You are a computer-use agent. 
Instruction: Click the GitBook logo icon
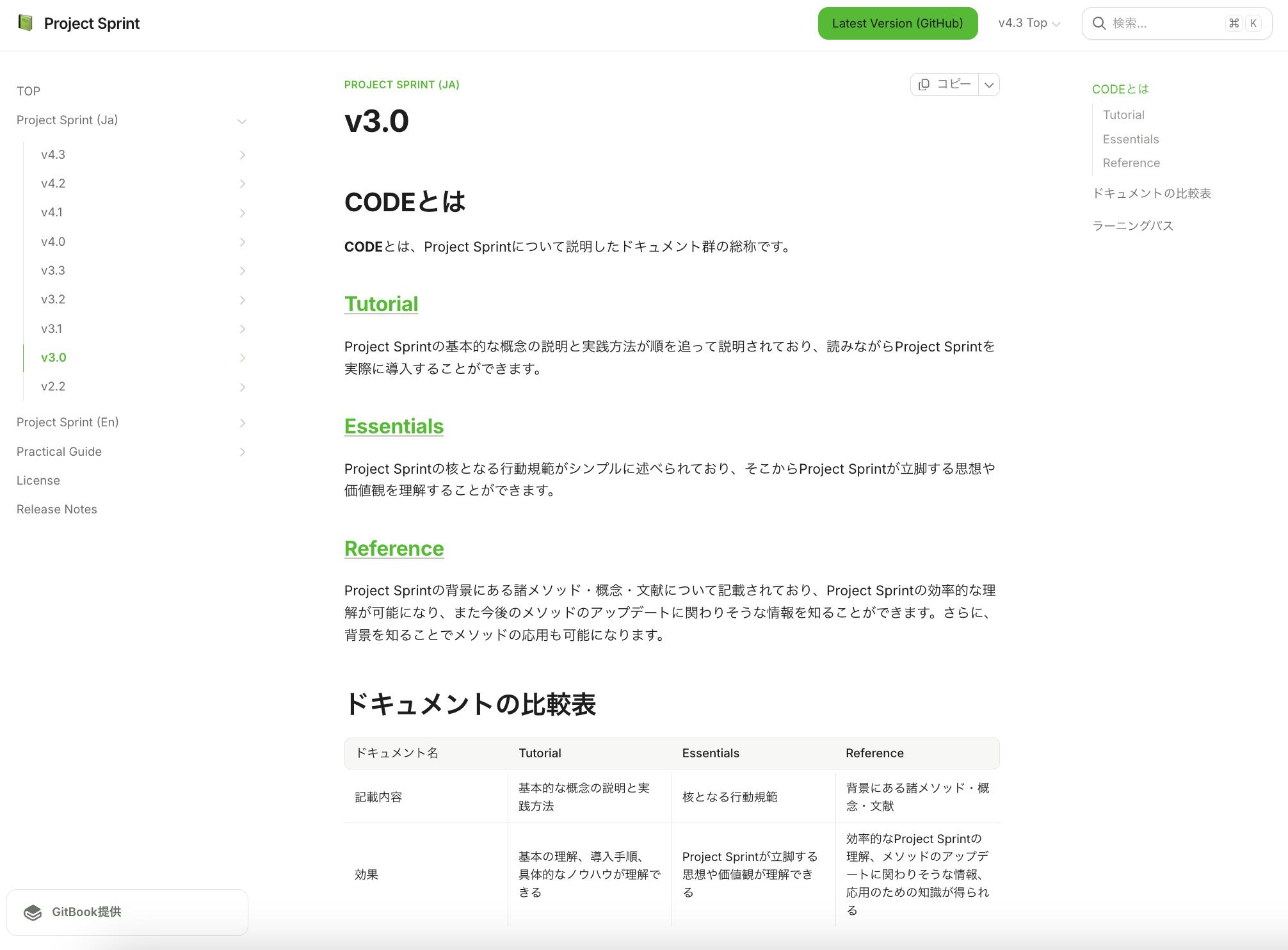click(33, 912)
